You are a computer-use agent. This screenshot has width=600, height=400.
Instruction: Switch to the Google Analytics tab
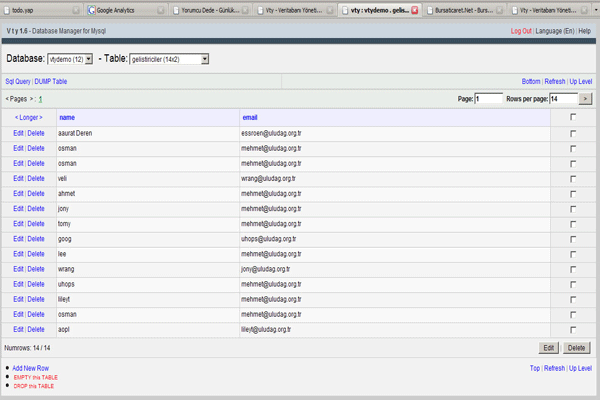[120, 10]
